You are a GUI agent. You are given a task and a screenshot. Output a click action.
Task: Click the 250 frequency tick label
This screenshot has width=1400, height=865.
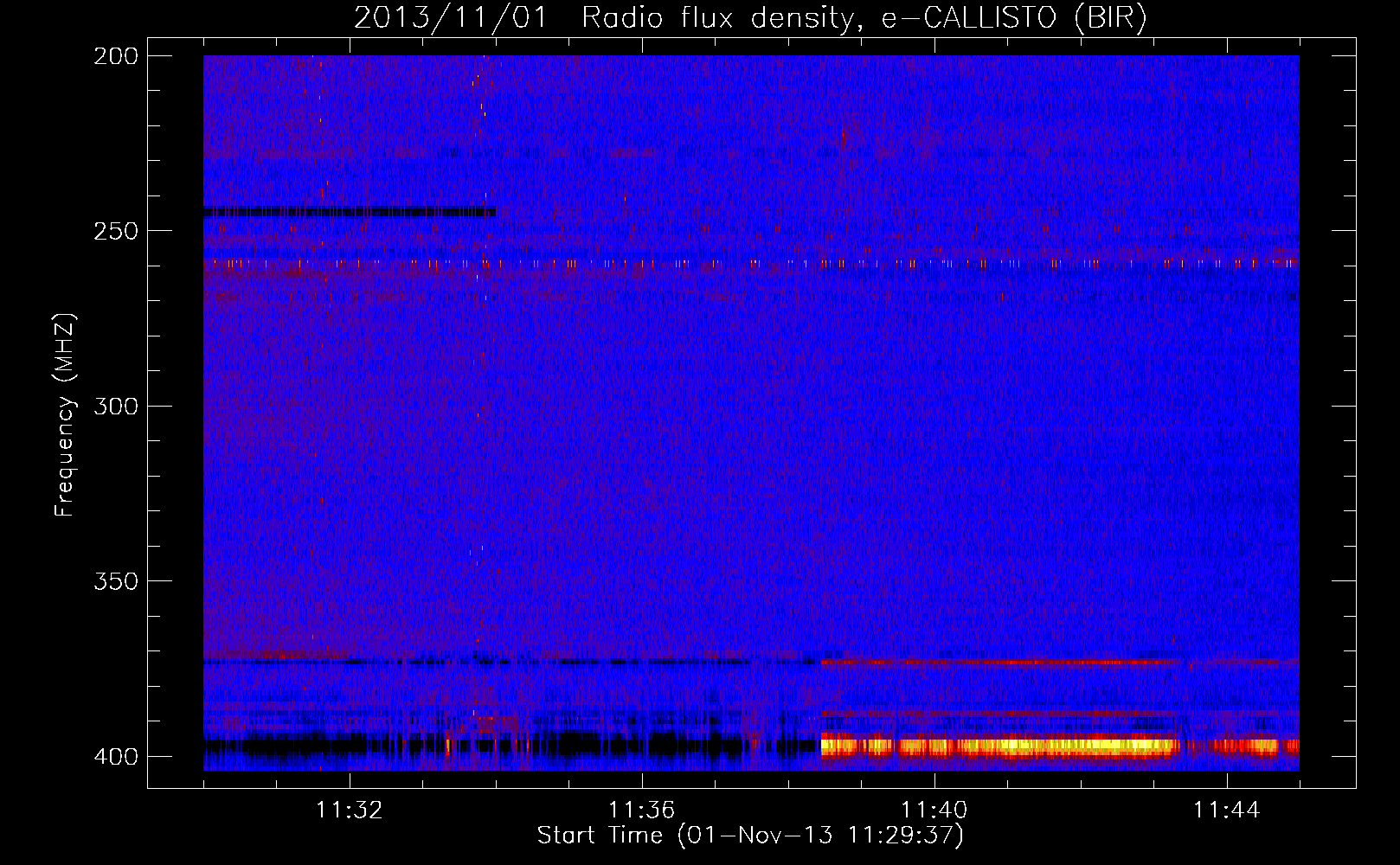pos(116,231)
